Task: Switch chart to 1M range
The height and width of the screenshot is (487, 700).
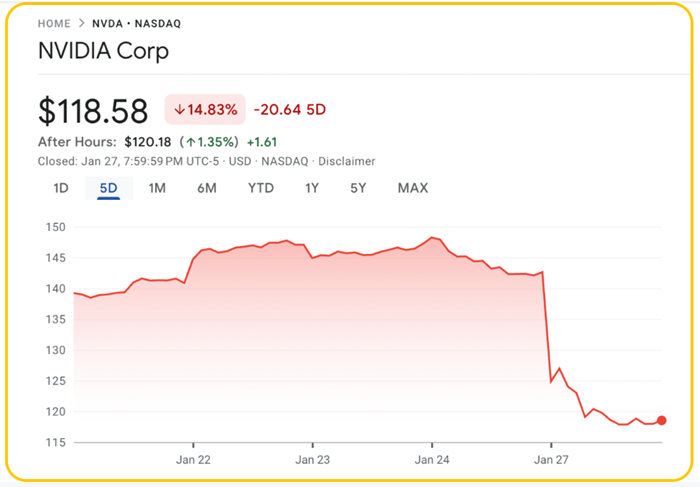Action: coord(157,188)
